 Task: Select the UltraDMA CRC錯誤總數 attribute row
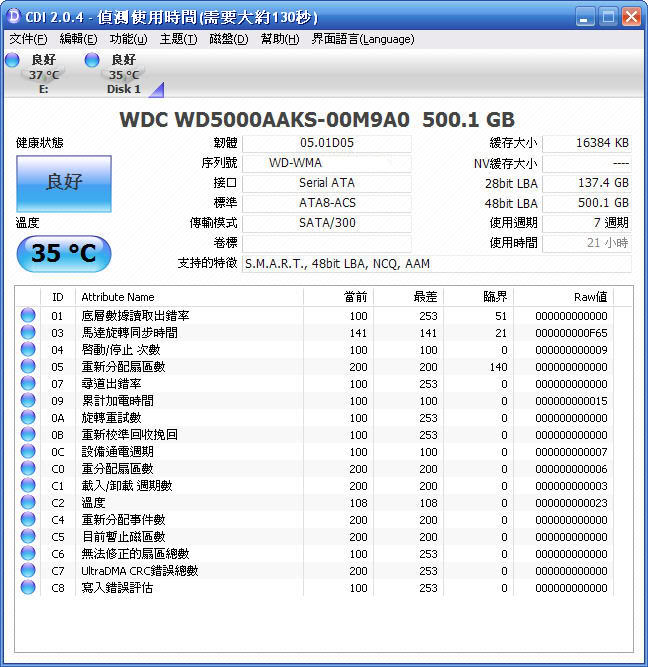(x=315, y=571)
